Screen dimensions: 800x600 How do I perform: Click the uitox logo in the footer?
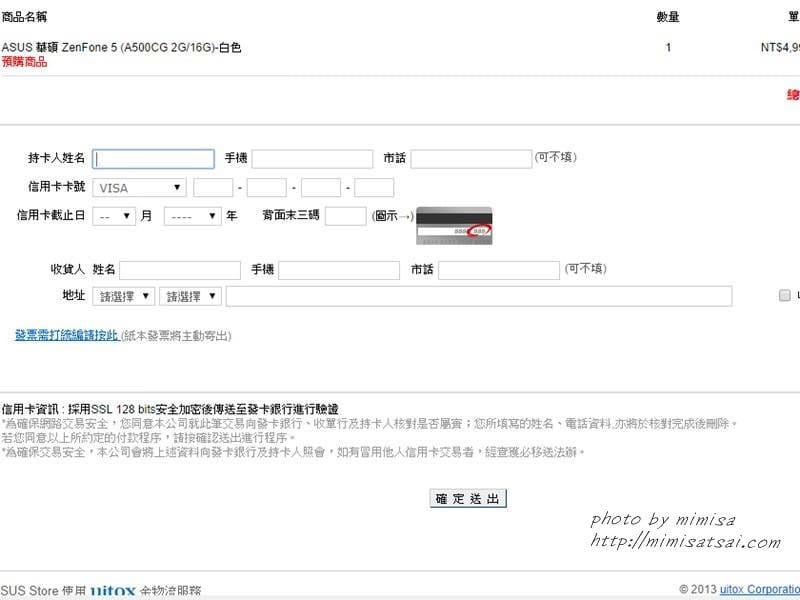pos(113,590)
